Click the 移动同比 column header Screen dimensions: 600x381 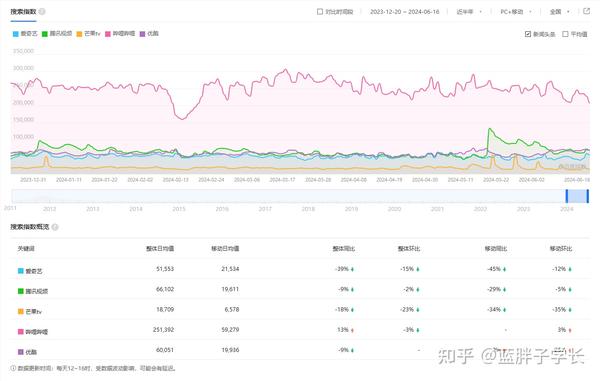pos(496,249)
